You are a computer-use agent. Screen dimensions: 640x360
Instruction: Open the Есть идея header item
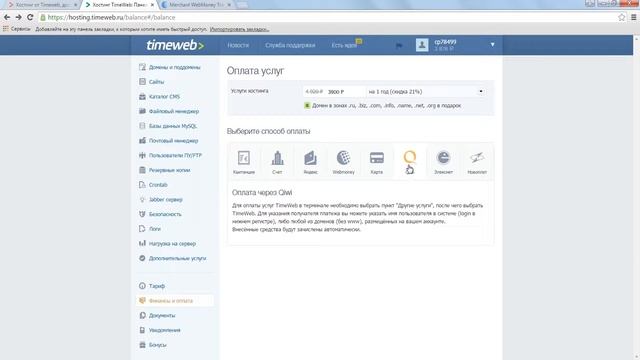click(344, 45)
